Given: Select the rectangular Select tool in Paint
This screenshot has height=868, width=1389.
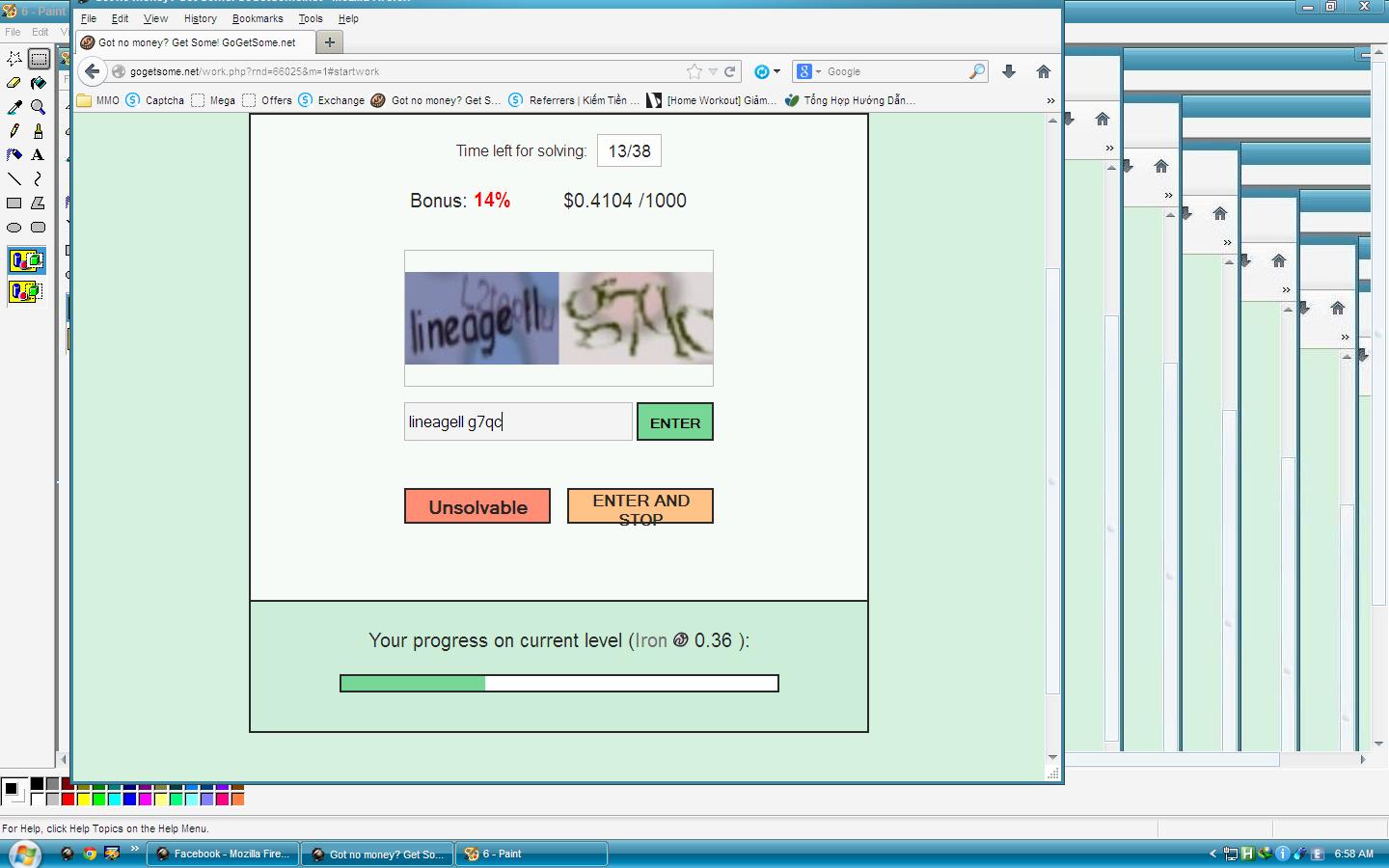Looking at the screenshot, I should tap(39, 59).
